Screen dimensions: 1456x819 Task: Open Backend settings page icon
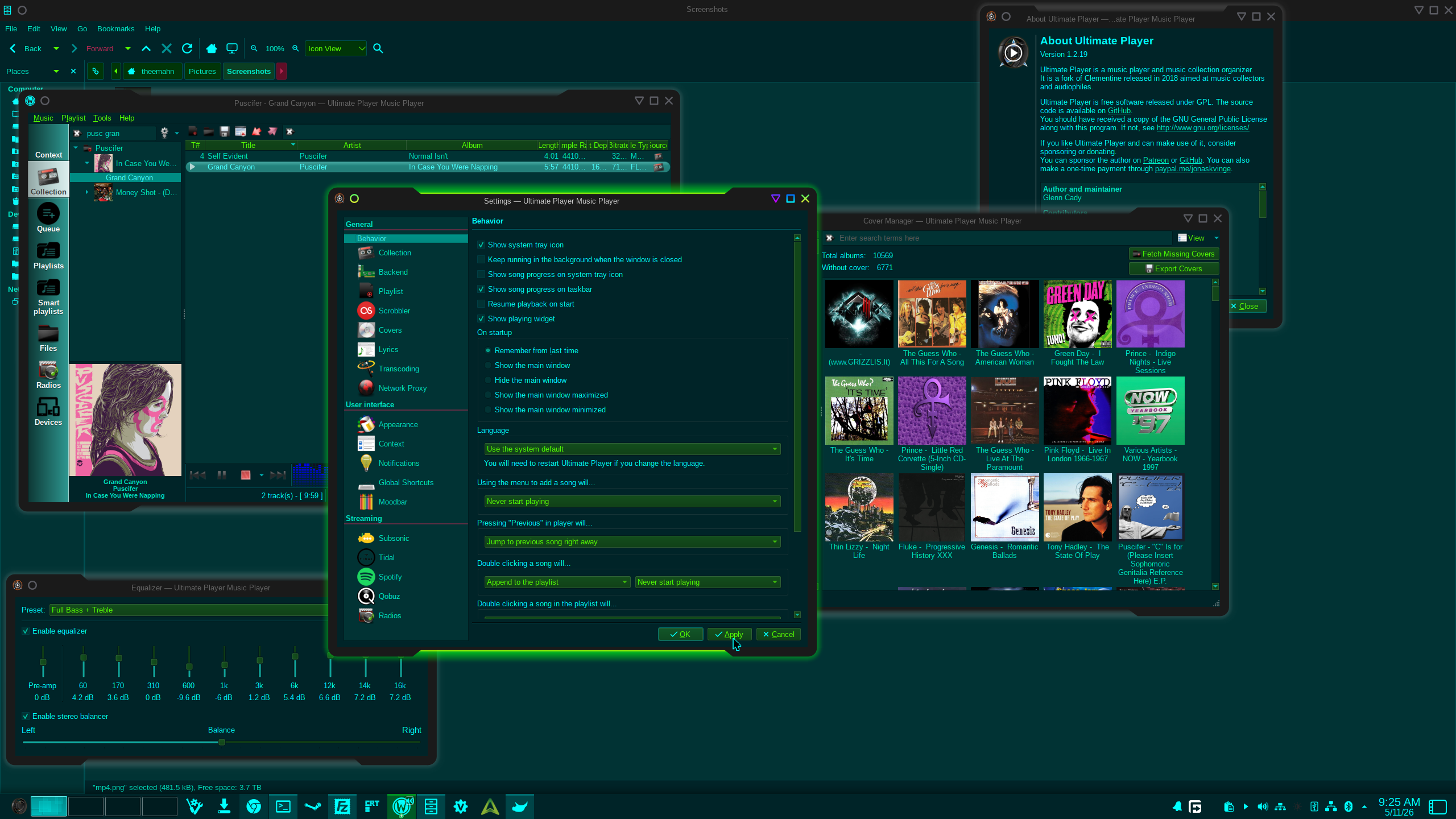(x=366, y=272)
